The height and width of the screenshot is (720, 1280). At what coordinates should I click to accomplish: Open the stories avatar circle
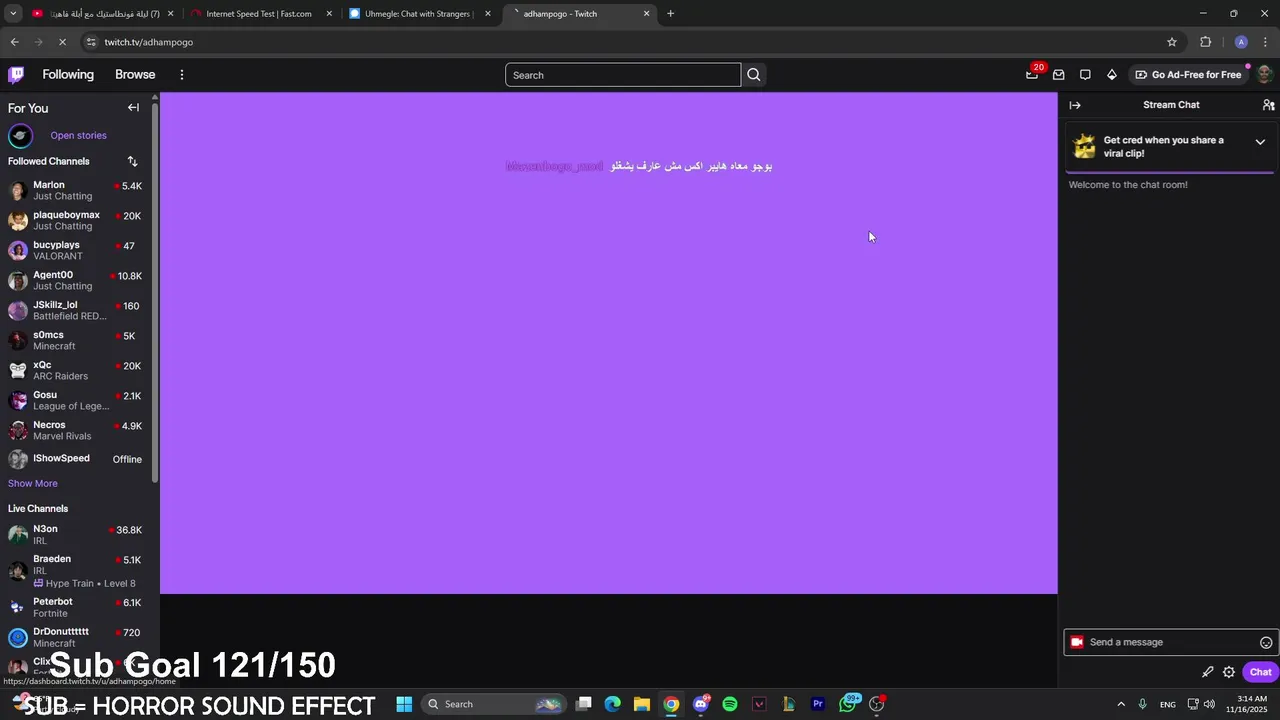(20, 136)
